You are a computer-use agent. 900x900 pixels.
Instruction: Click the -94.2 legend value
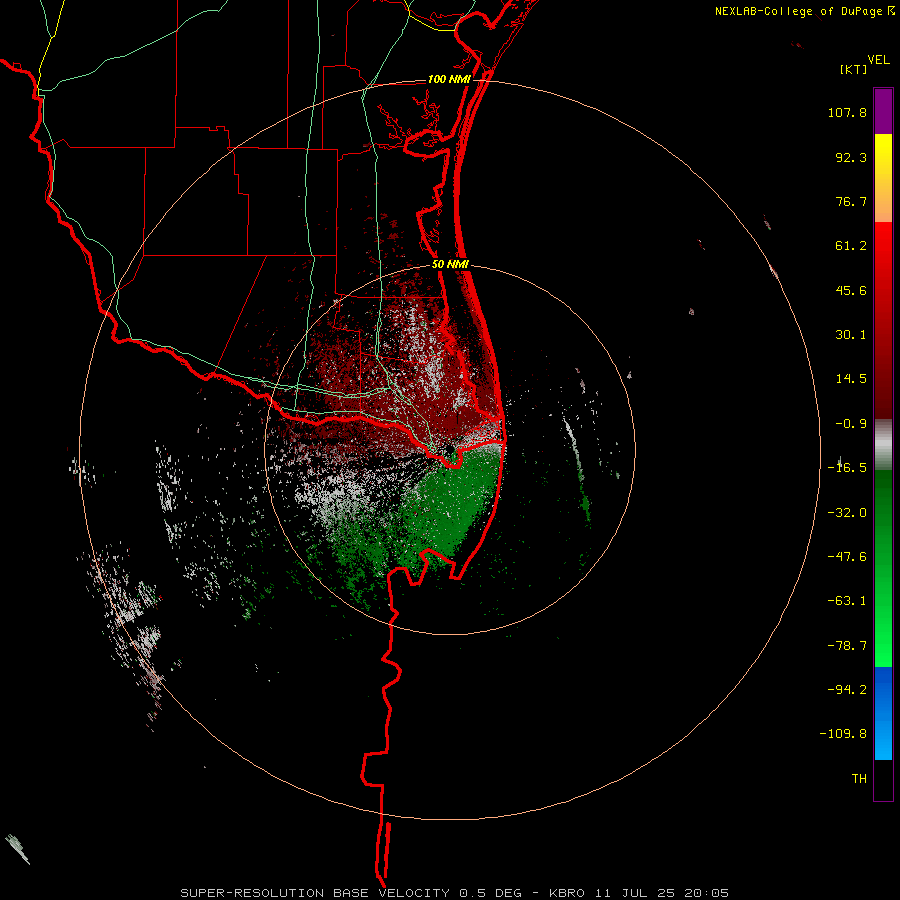(x=847, y=690)
